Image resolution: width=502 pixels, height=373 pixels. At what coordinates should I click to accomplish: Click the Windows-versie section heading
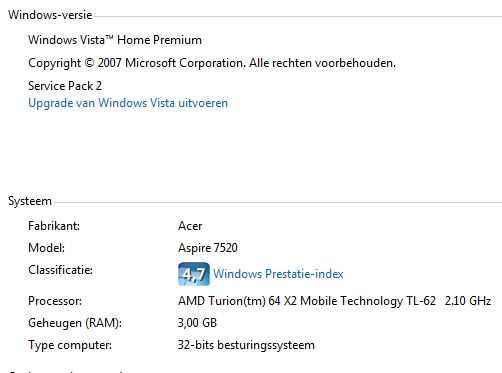pyautogui.click(x=50, y=15)
